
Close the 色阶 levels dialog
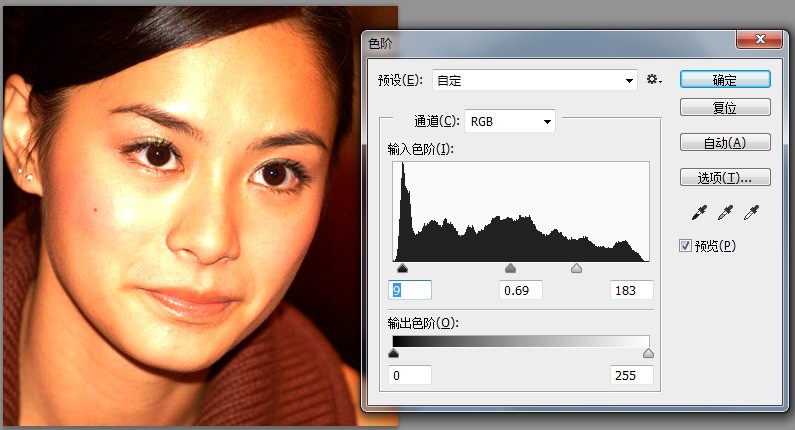click(758, 40)
